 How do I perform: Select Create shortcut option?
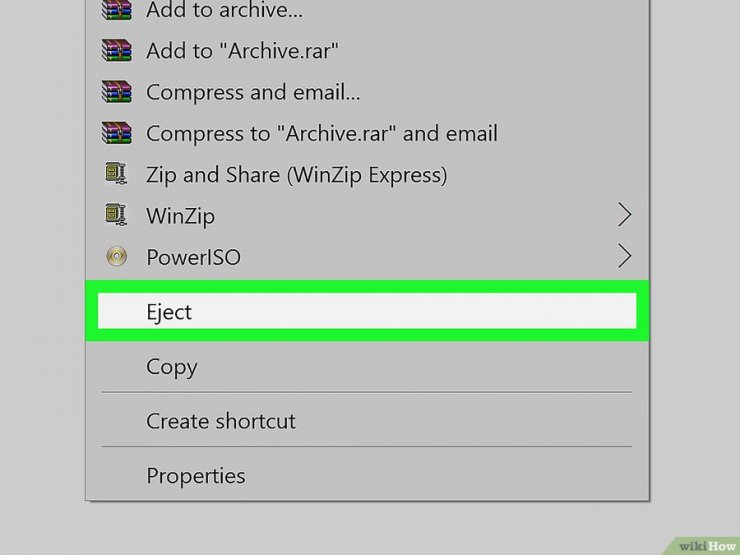pos(367,420)
